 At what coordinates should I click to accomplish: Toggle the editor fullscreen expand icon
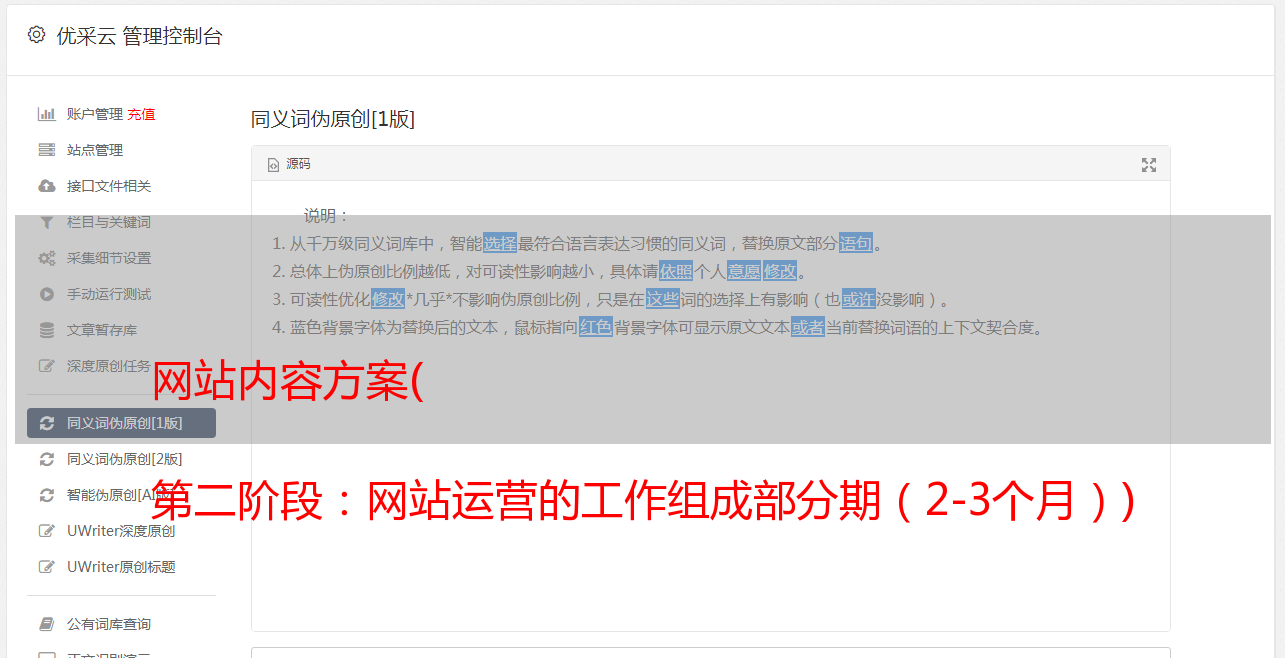1149,165
